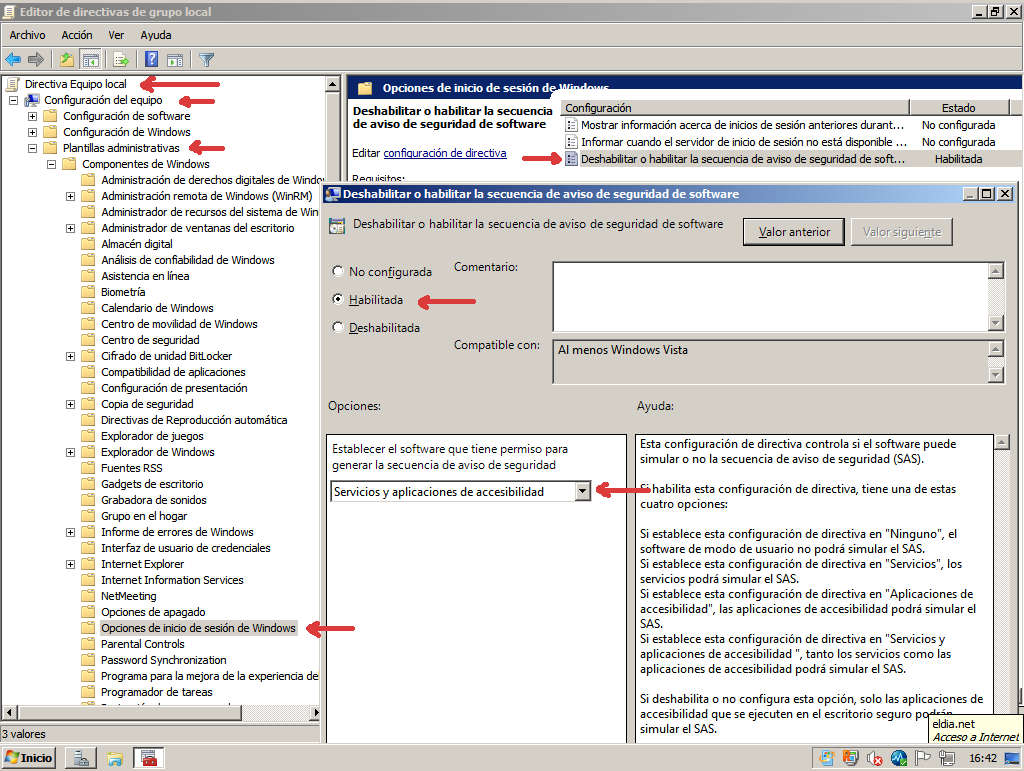This screenshot has height=771, width=1024.
Task: Open the 'Acción' menu
Action: [x=76, y=35]
